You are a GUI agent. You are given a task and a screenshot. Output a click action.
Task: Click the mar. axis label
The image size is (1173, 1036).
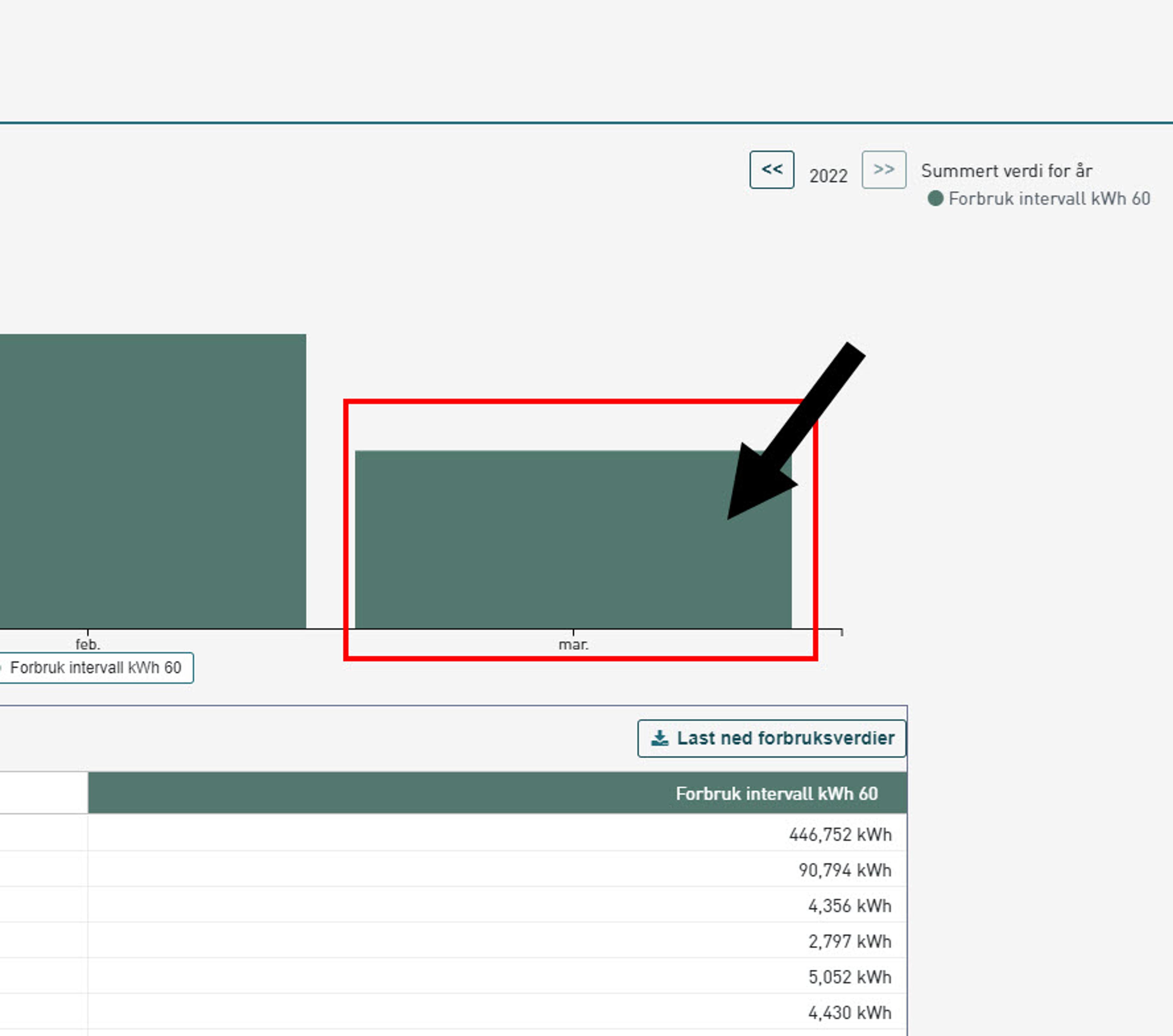[x=573, y=645]
